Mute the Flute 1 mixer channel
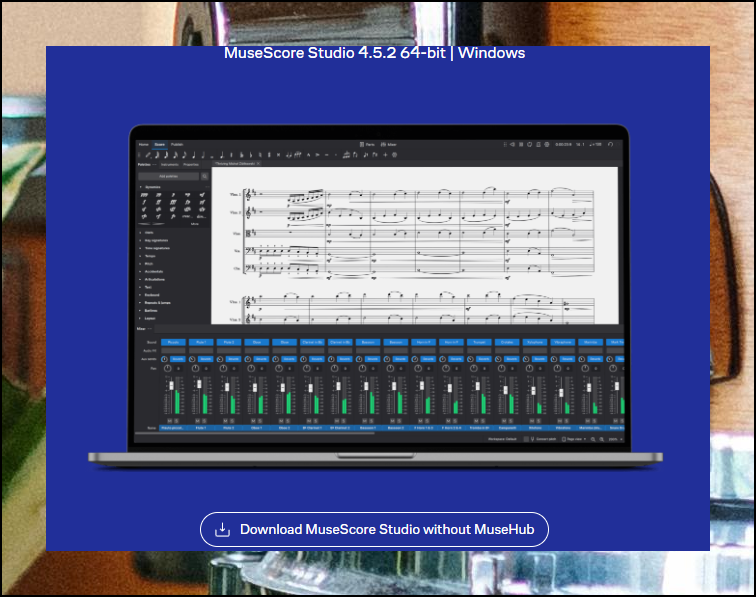 (198, 421)
